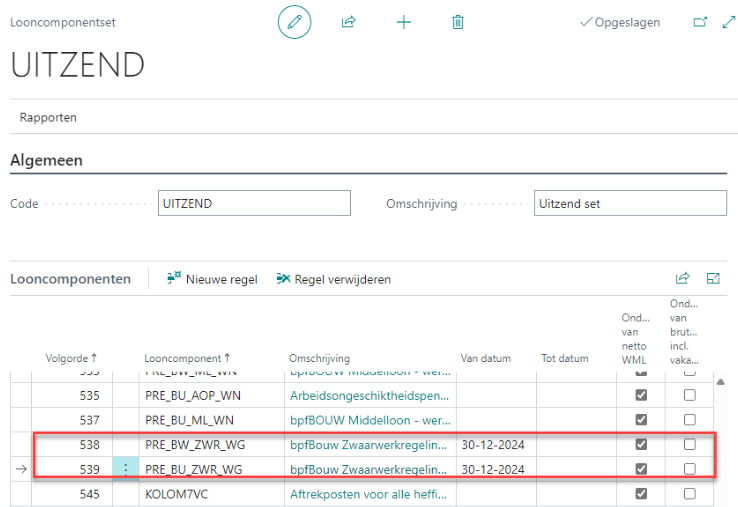Image resolution: width=738 pixels, height=507 pixels.
Task: Uncheck netto WML checkbox for KOLOM7VC
Action: 642,494
